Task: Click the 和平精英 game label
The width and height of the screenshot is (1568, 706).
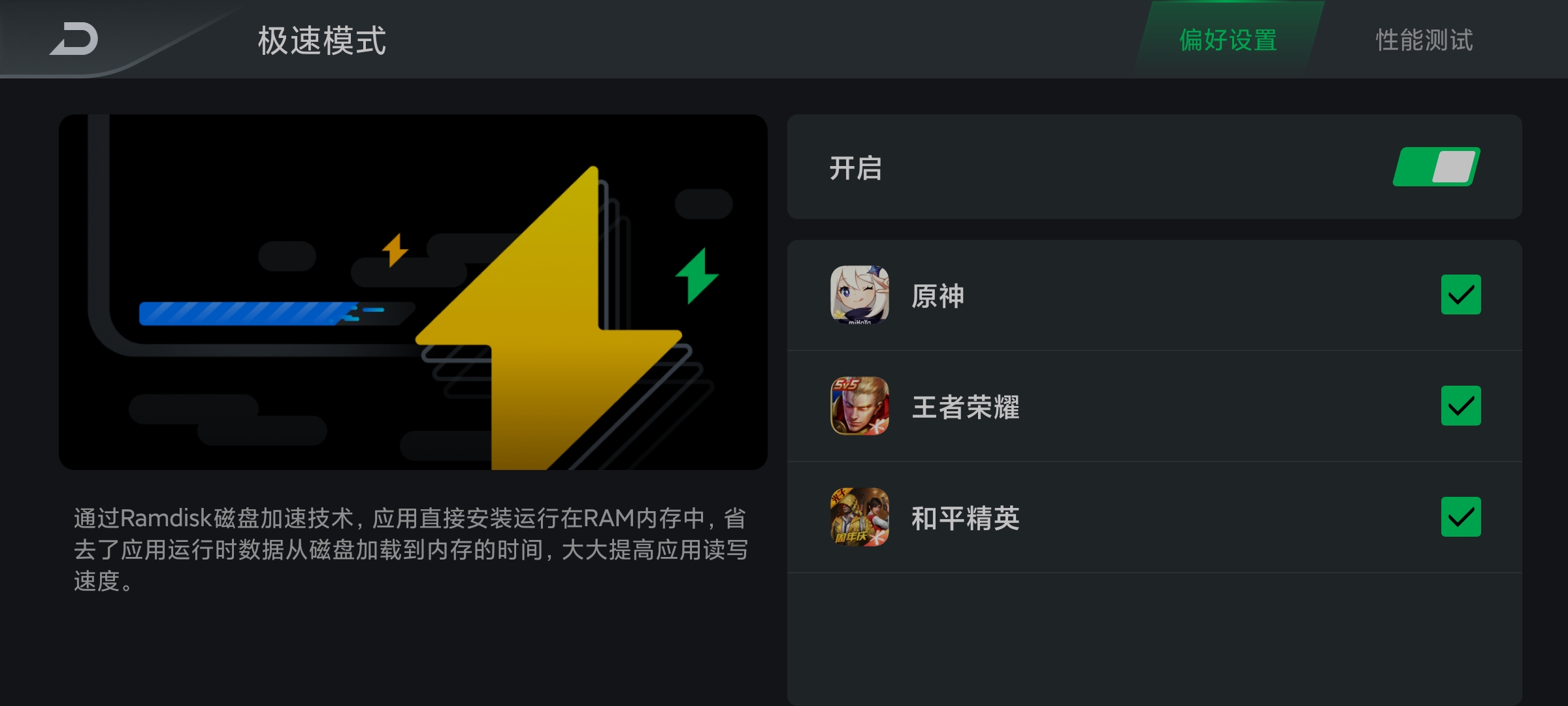Action: pyautogui.click(x=966, y=518)
